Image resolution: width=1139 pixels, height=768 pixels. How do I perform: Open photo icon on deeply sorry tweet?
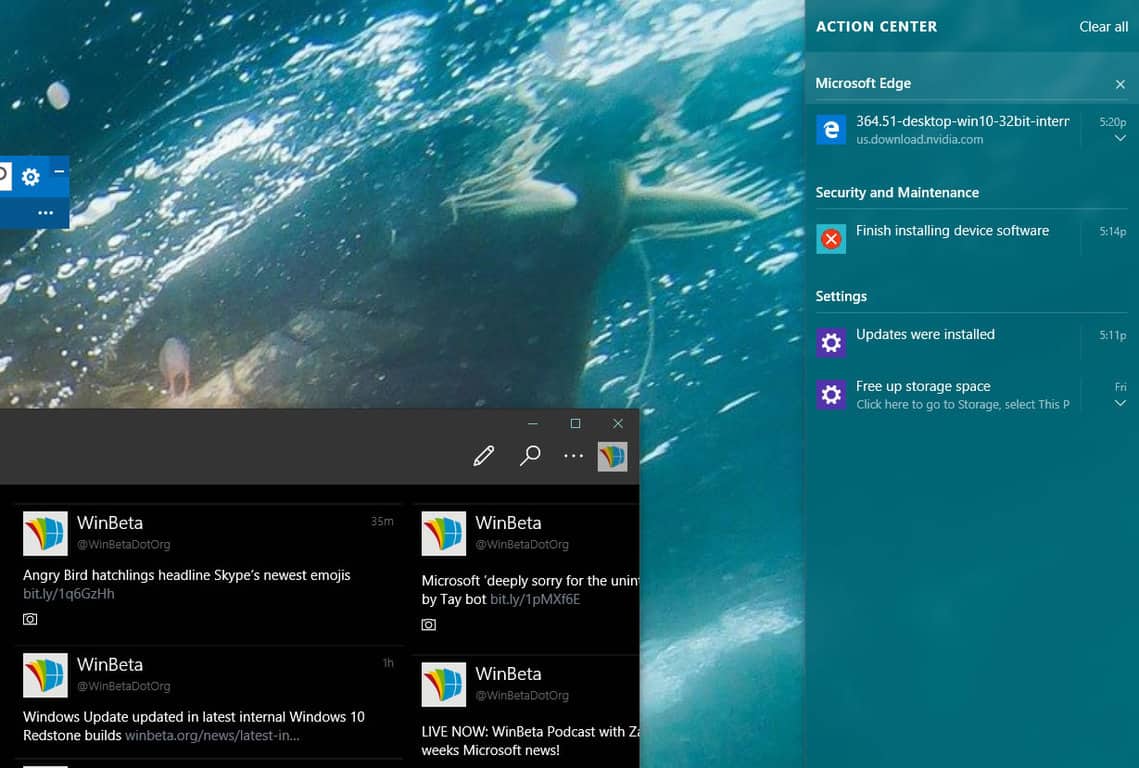(429, 624)
